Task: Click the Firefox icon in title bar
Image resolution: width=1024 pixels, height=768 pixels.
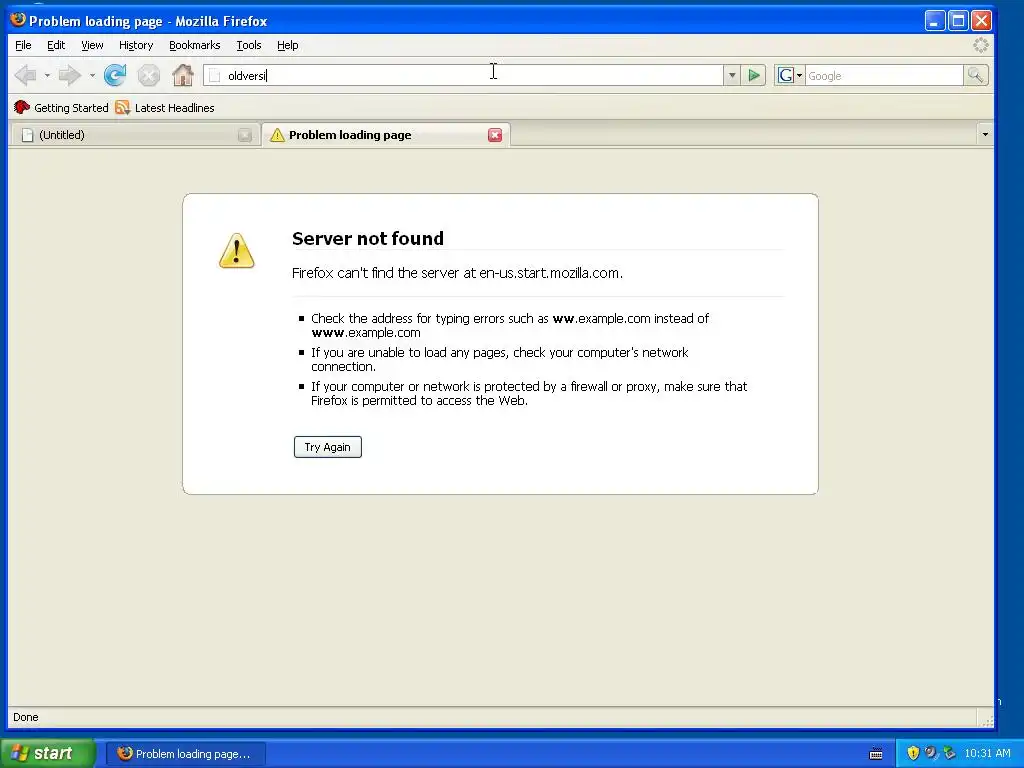Action: pos(18,20)
